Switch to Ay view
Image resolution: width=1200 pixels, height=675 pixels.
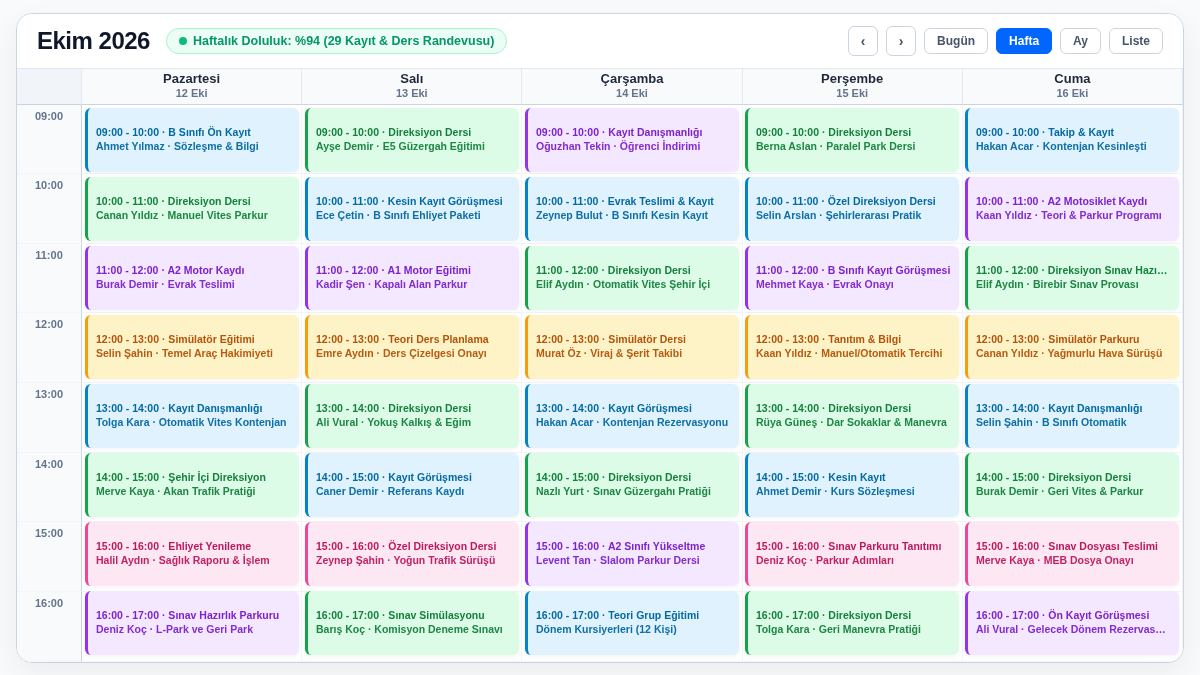tap(1080, 41)
